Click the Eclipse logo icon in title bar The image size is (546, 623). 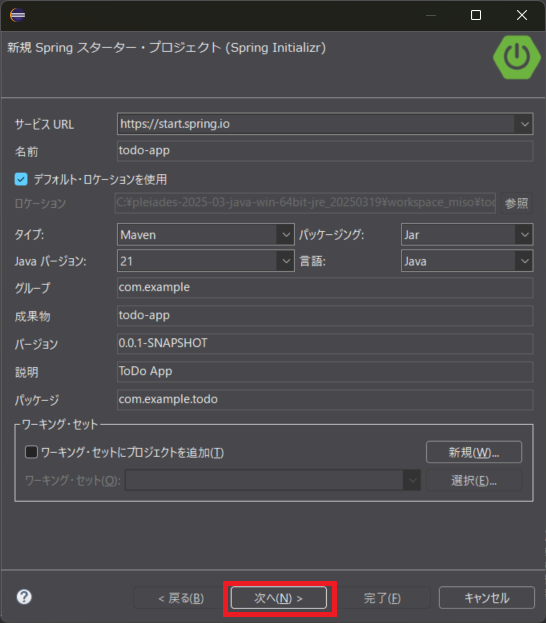point(17,15)
